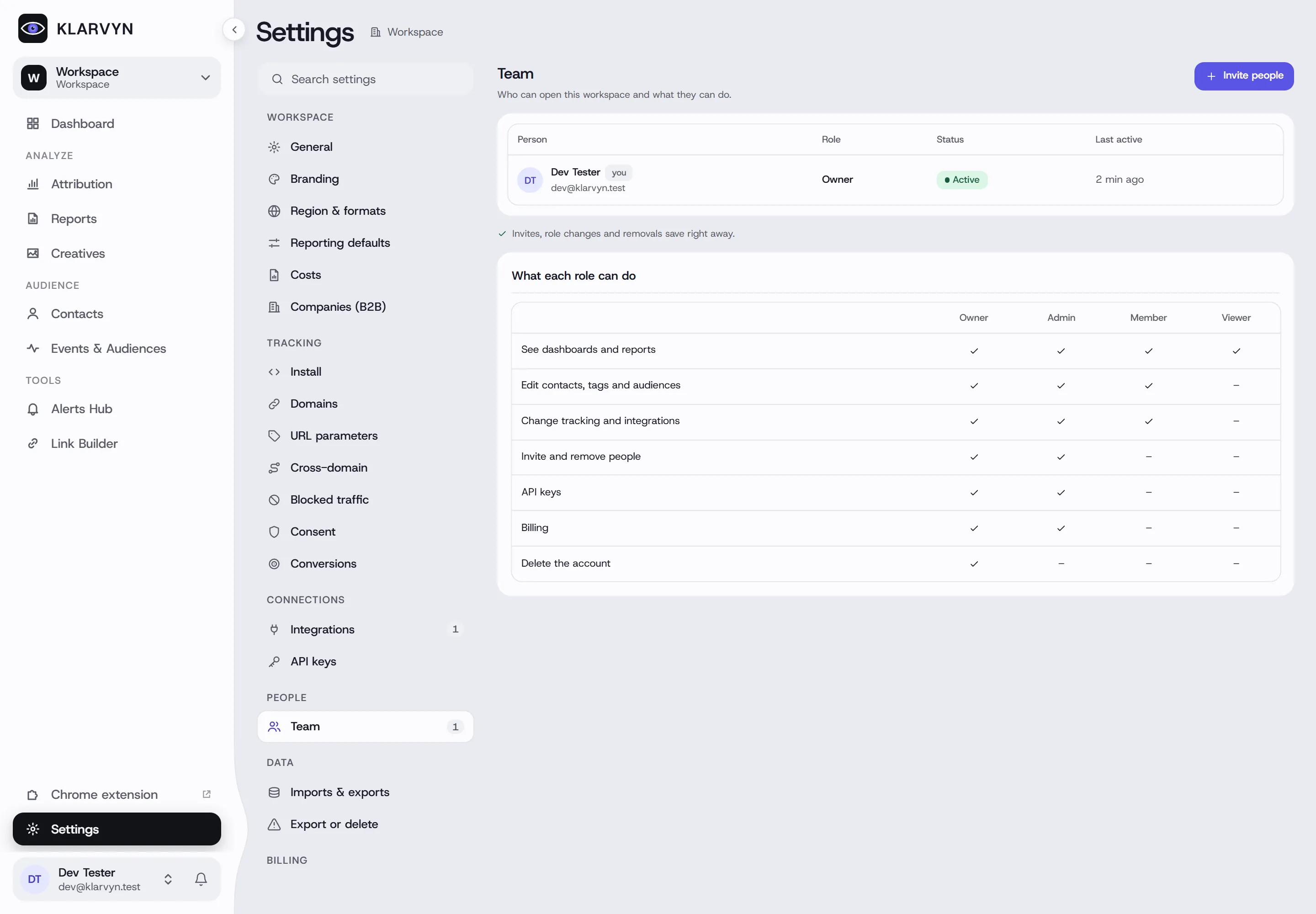The image size is (1316, 914).
Task: Select the Team settings item
Action: pos(366,727)
